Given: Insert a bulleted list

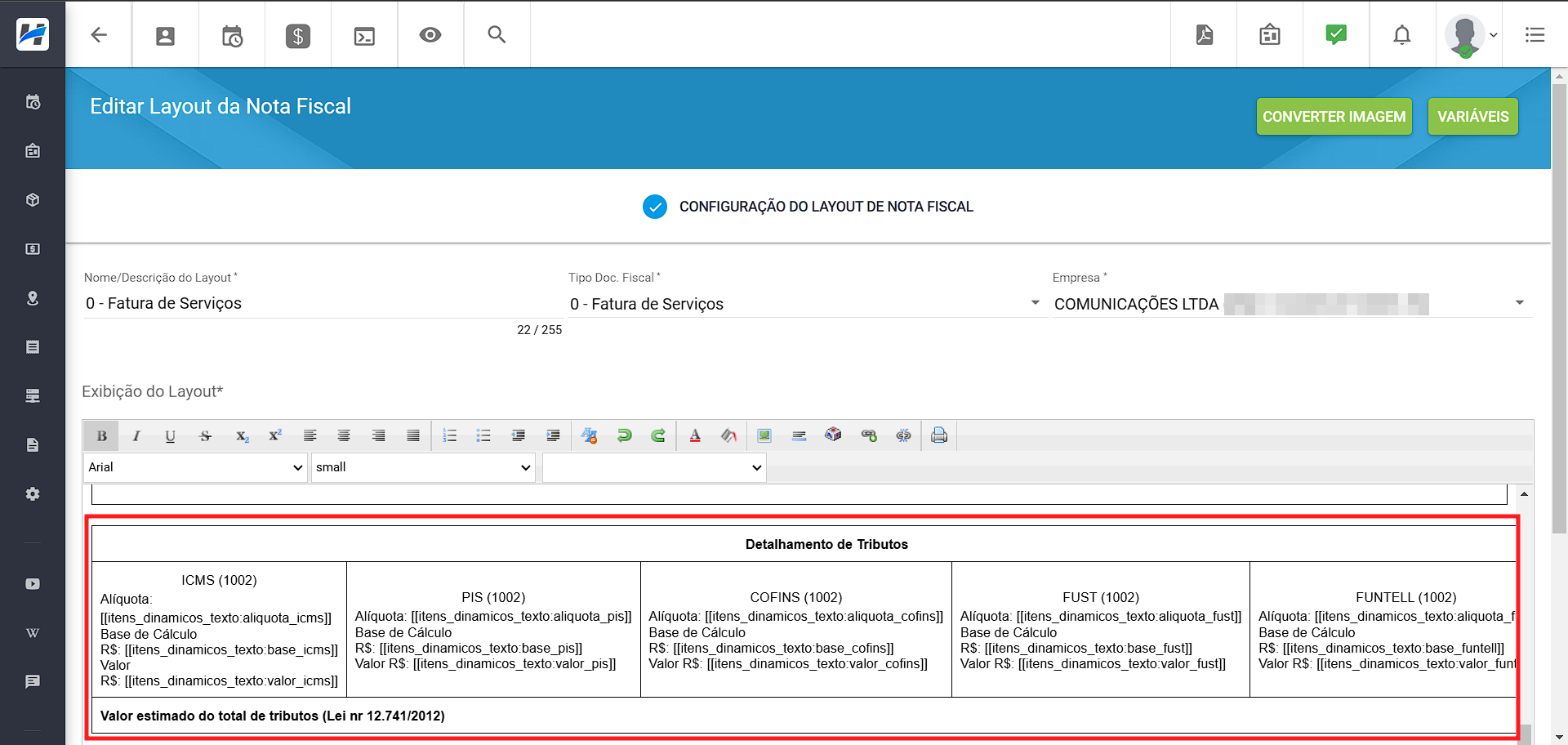Looking at the screenshot, I should coord(483,436).
